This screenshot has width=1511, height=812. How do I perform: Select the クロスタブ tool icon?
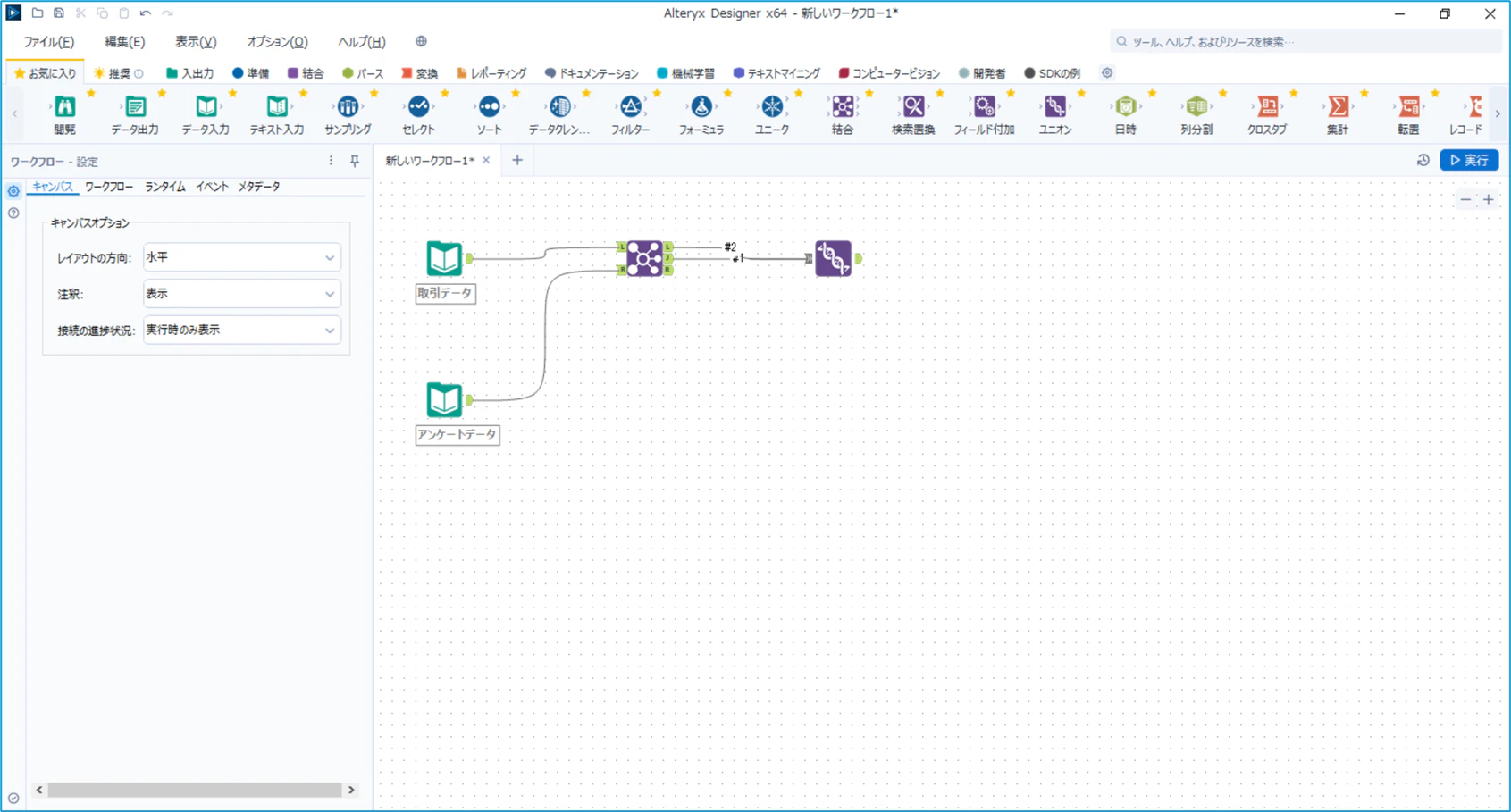pyautogui.click(x=1267, y=107)
